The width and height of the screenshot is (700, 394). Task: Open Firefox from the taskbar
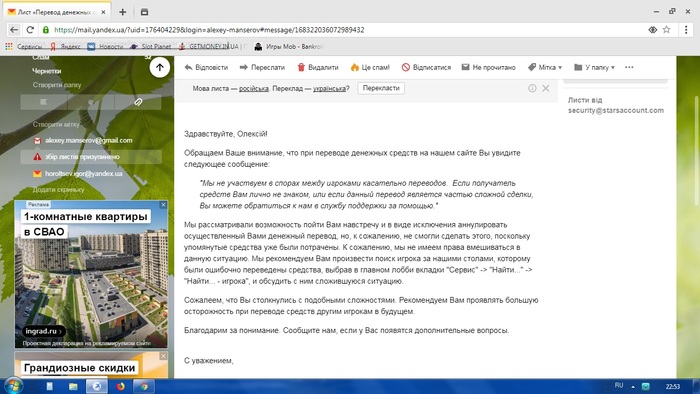[x=121, y=386]
